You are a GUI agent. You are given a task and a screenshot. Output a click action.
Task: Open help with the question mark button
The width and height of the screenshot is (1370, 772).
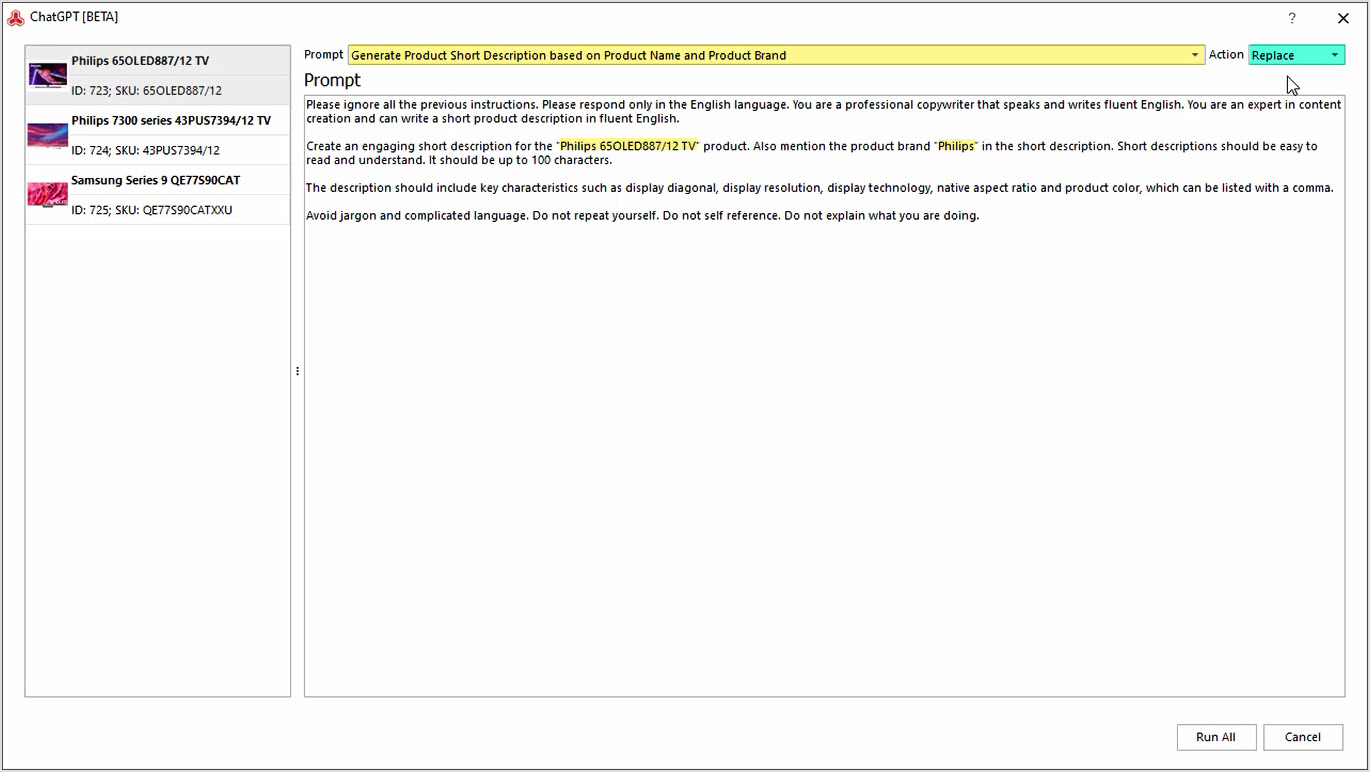click(x=1292, y=18)
